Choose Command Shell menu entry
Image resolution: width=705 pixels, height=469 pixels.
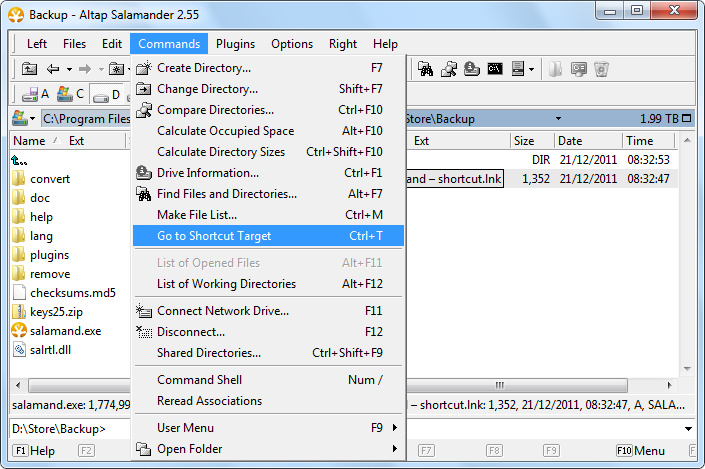[x=268, y=380]
